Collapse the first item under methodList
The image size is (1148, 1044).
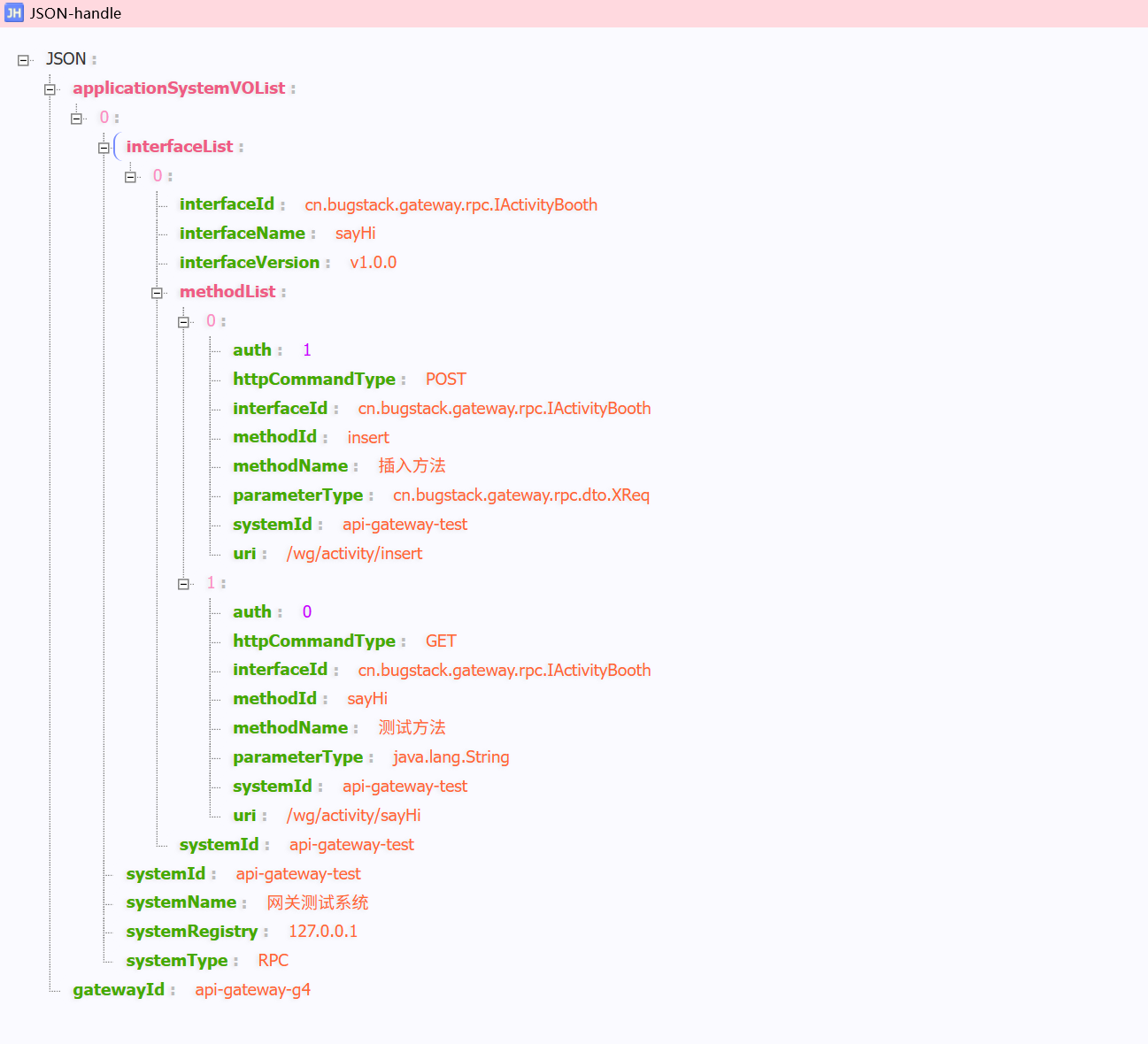(x=184, y=322)
